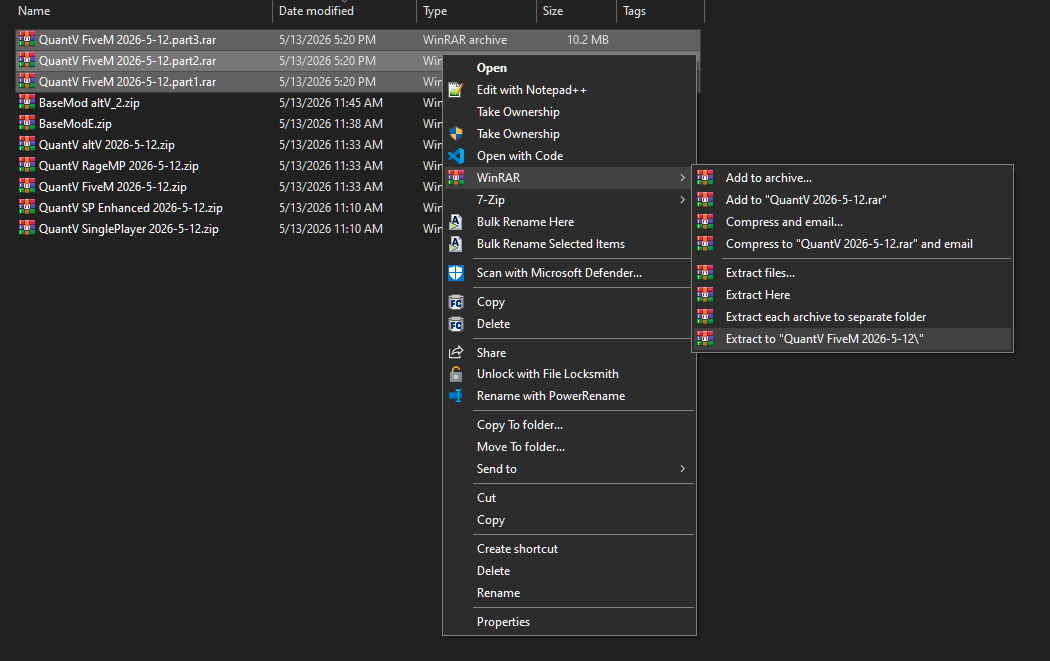Click the VS Code icon next to Open with Code
This screenshot has width=1050, height=661.
[455, 156]
